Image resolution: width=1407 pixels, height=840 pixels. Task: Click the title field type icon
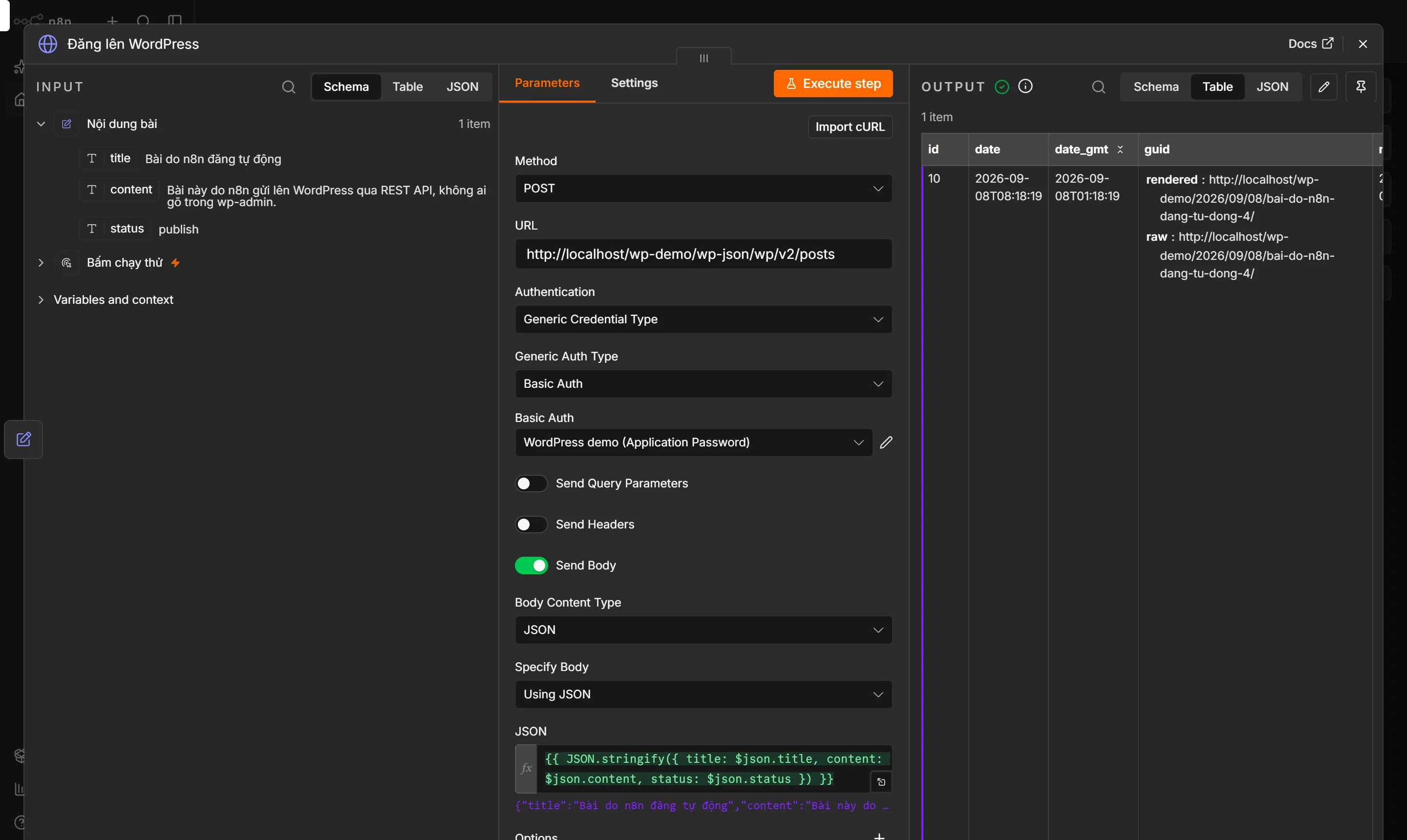[92, 159]
